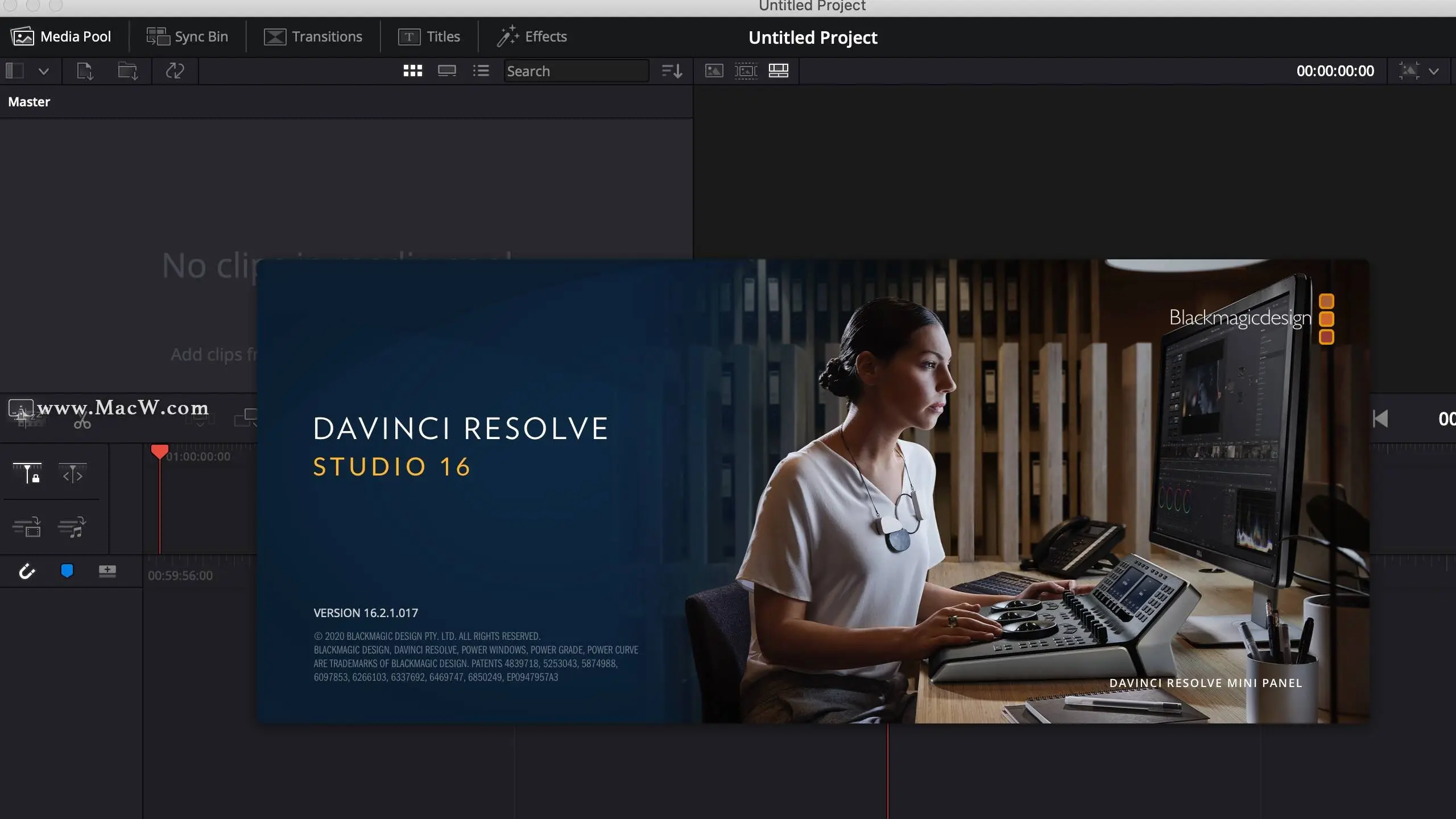The height and width of the screenshot is (819, 1456).
Task: Select the Master bin label
Action: [29, 102]
